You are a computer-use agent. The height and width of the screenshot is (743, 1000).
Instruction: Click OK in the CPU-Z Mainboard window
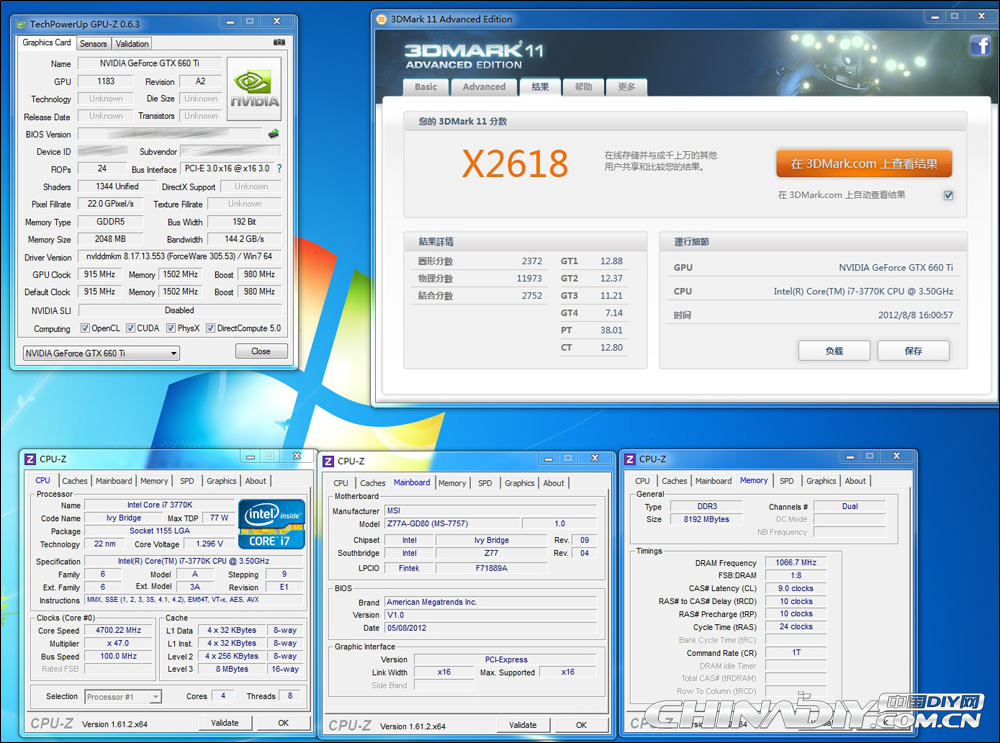point(581,725)
